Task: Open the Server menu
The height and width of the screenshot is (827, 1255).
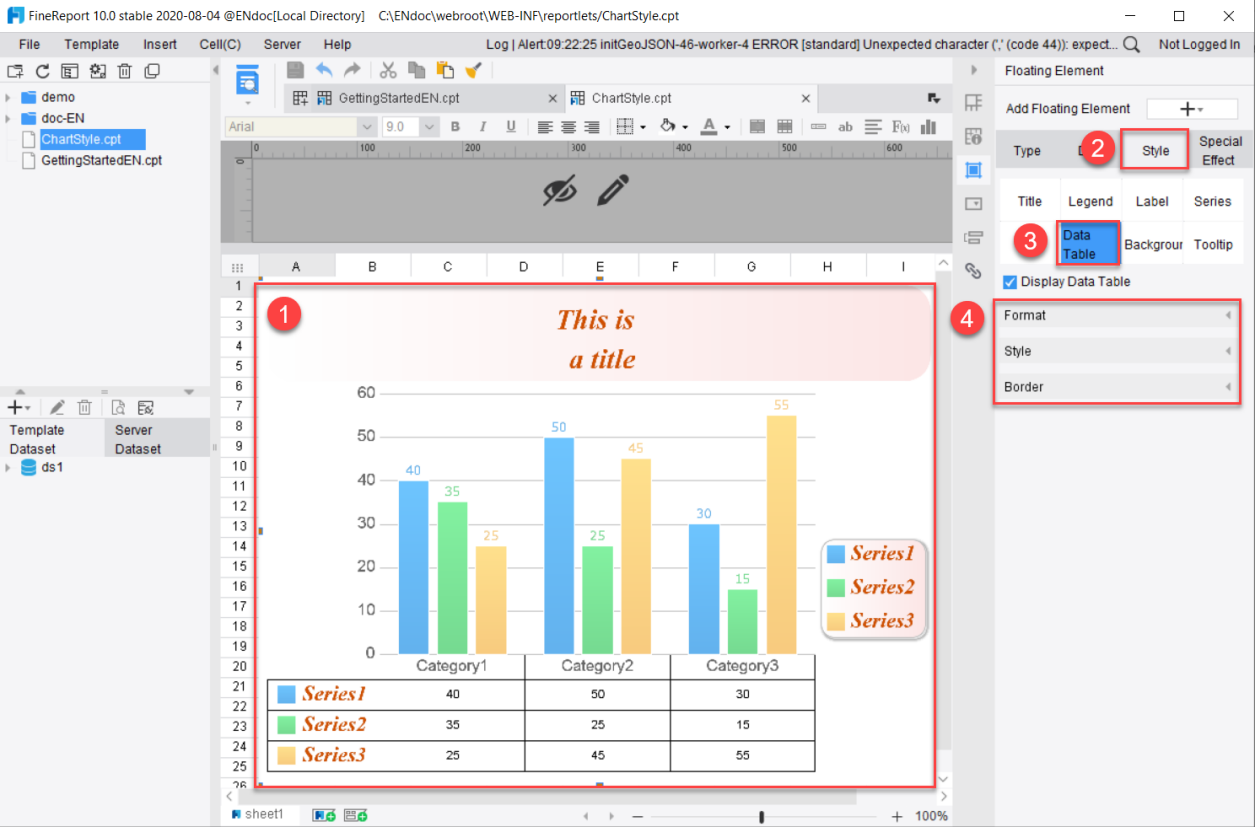Action: (282, 44)
